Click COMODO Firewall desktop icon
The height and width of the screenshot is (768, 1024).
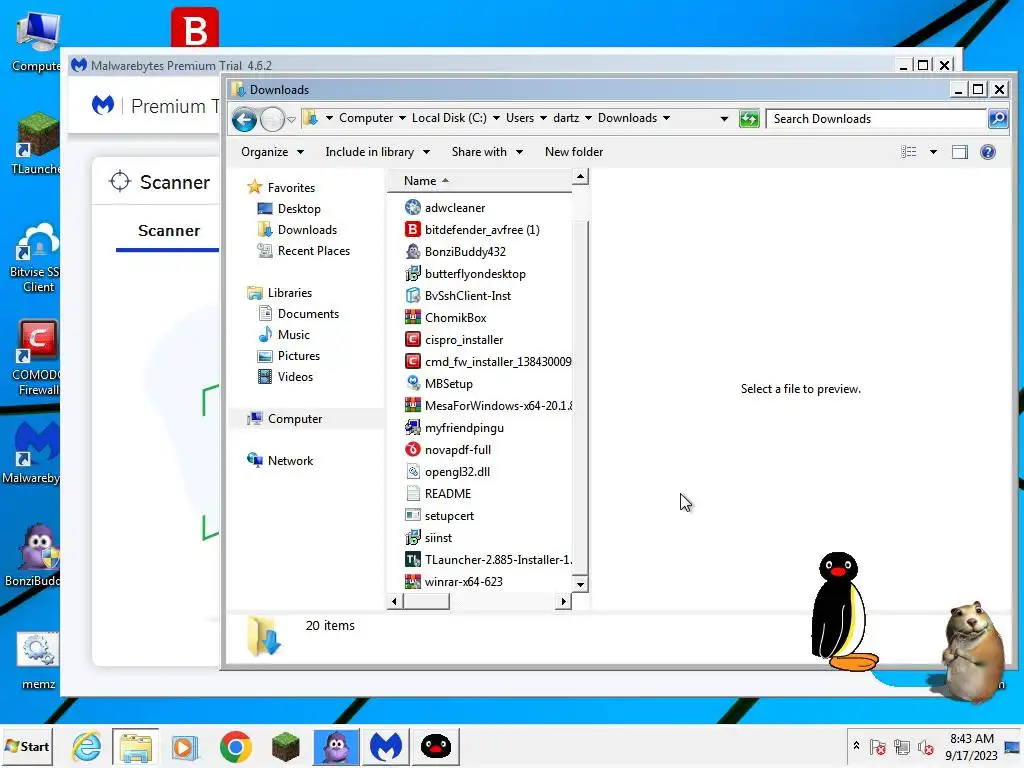point(37,359)
